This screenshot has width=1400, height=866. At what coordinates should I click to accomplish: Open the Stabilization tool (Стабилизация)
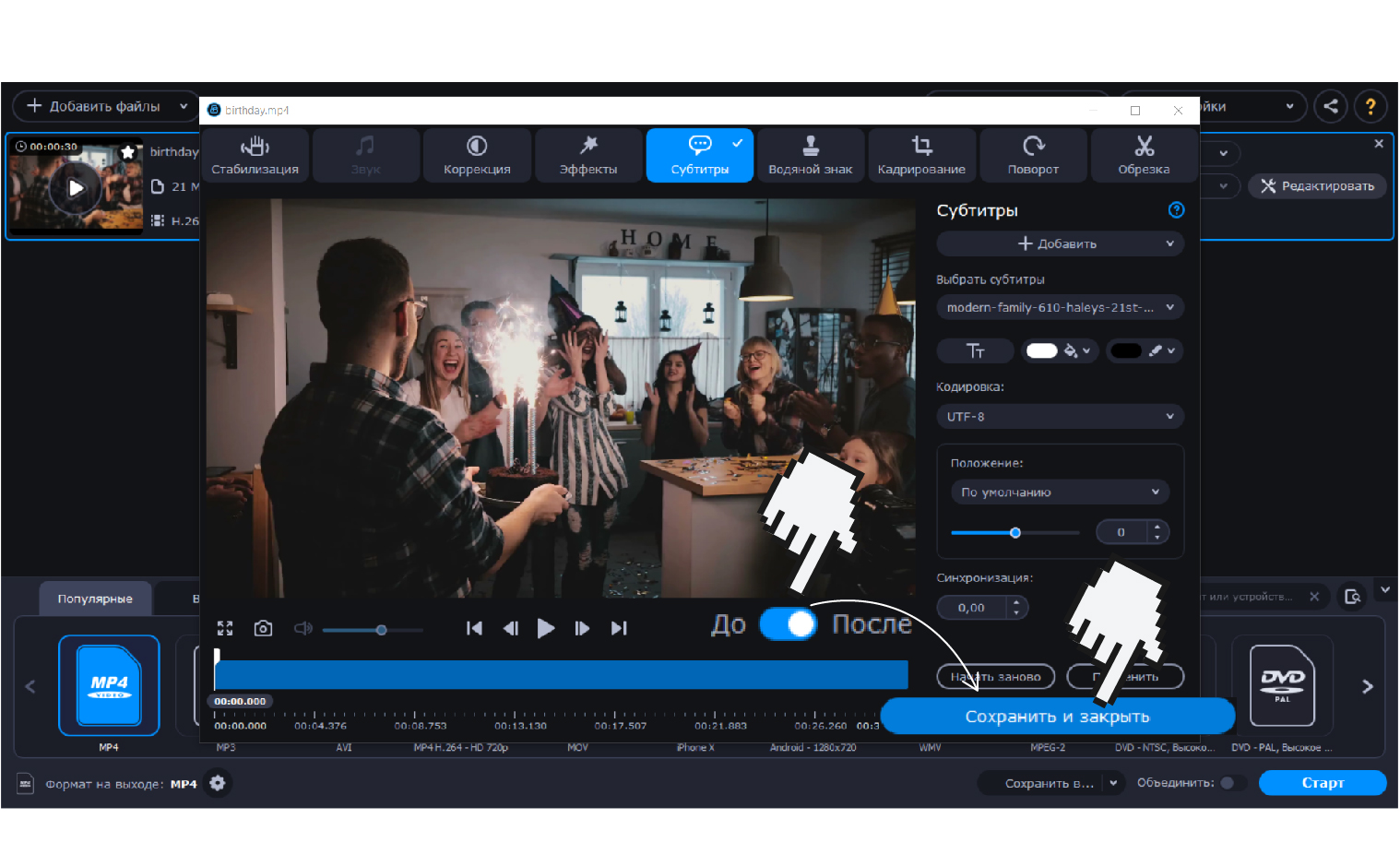pos(255,155)
